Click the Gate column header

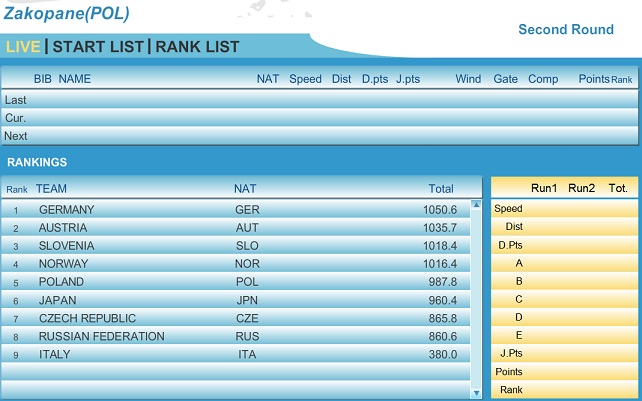505,79
